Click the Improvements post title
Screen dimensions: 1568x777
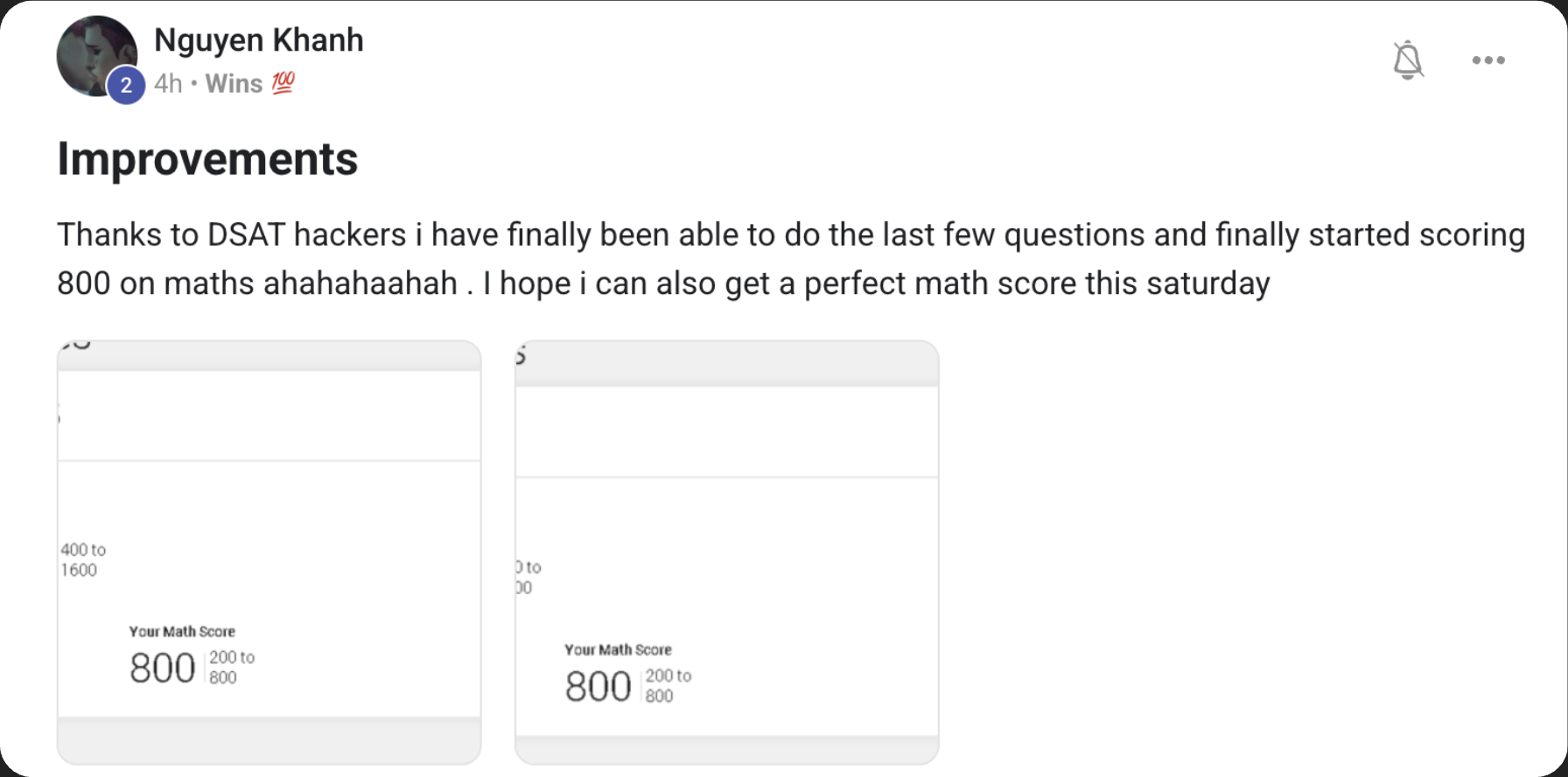207,159
